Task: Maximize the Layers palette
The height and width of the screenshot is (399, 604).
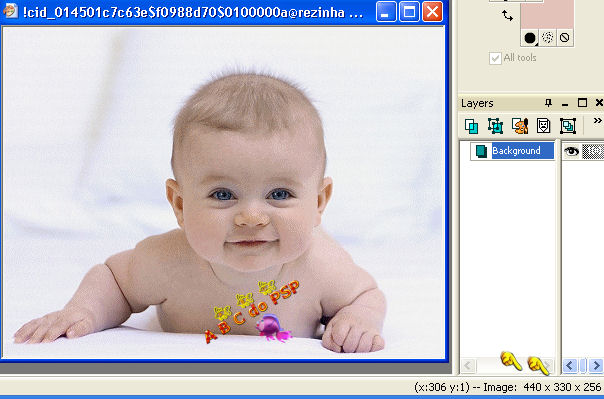Action: 582,103
